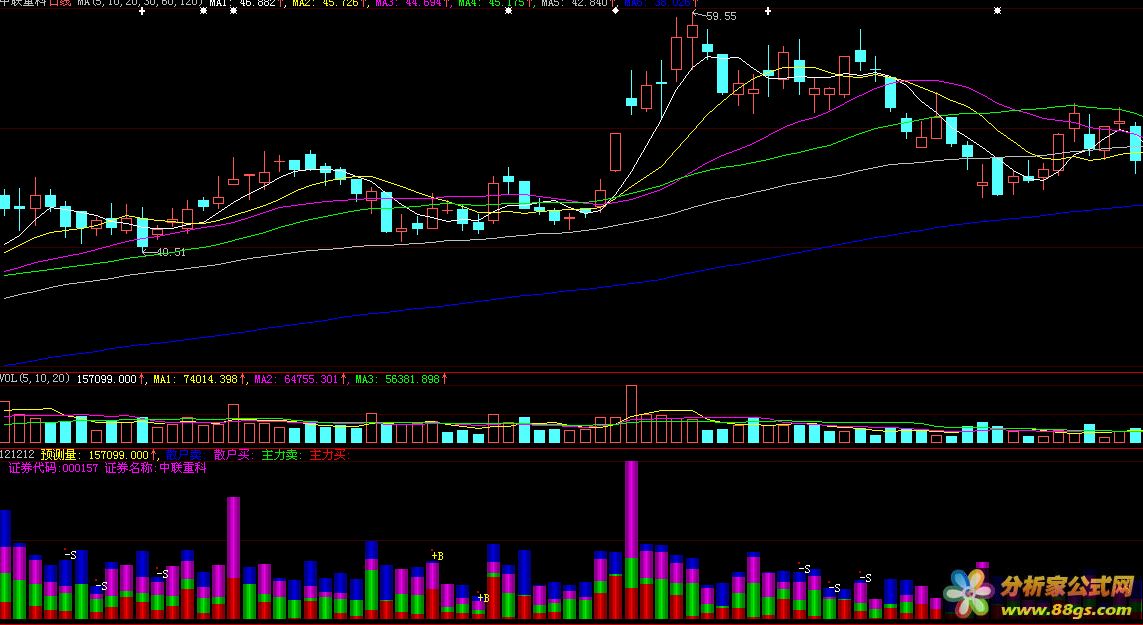Image resolution: width=1143 pixels, height=625 pixels.
Task: Click the VOL(5,10,20) indicator title
Action: [x=36, y=379]
